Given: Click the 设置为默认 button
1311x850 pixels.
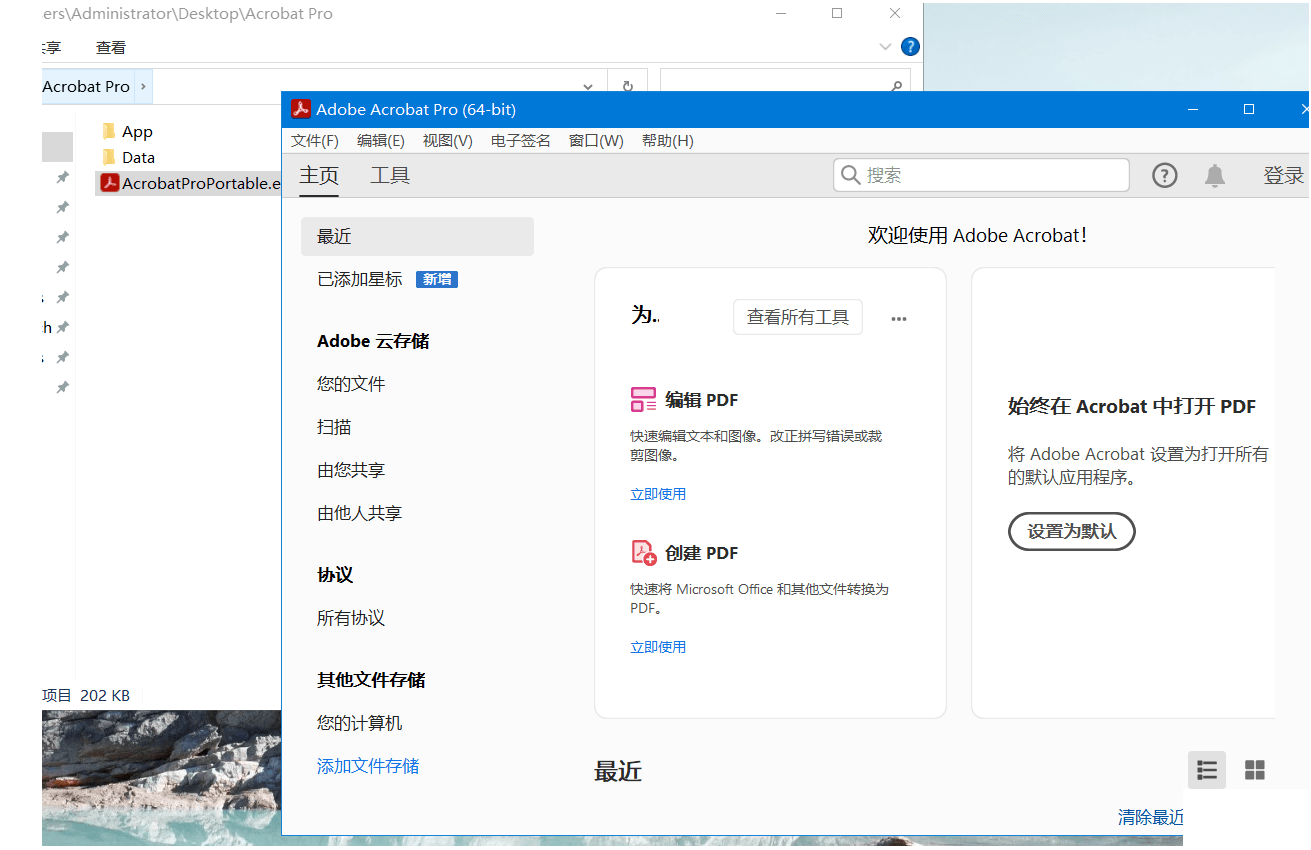Looking at the screenshot, I should click(x=1072, y=531).
